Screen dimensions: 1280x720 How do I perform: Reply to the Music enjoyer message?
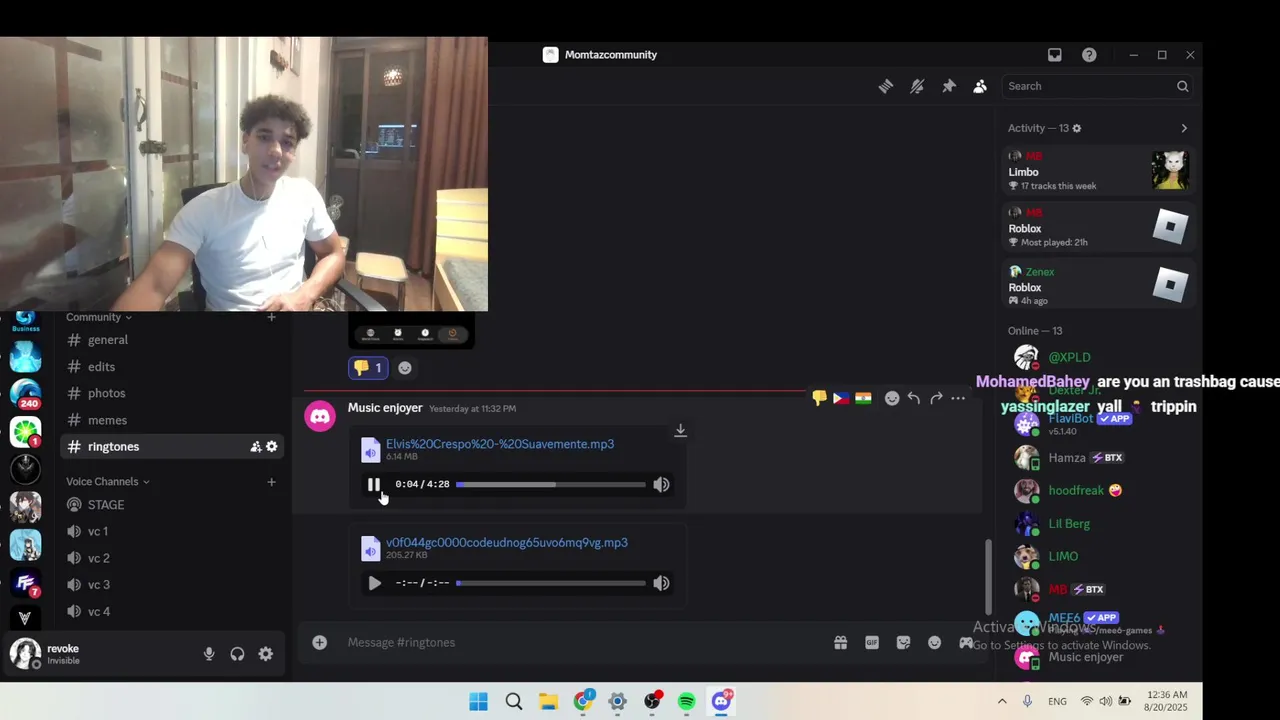coord(914,398)
